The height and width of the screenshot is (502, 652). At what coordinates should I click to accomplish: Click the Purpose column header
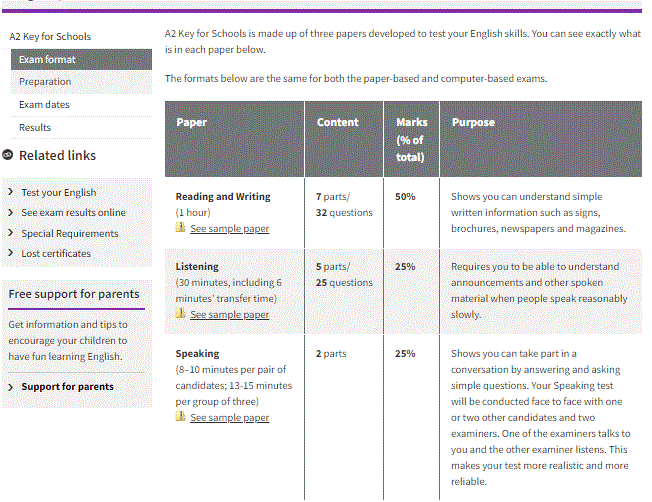541,139
